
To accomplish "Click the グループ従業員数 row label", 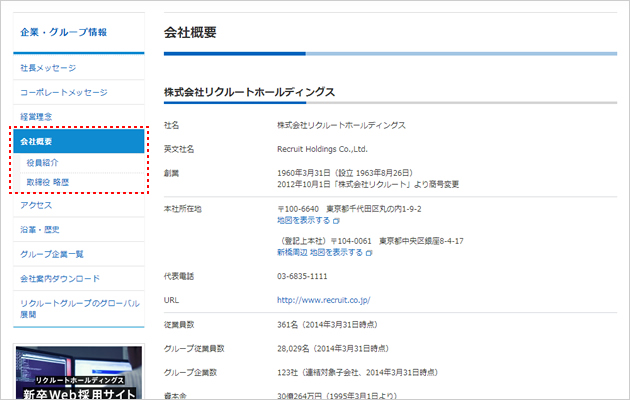I will click(194, 349).
